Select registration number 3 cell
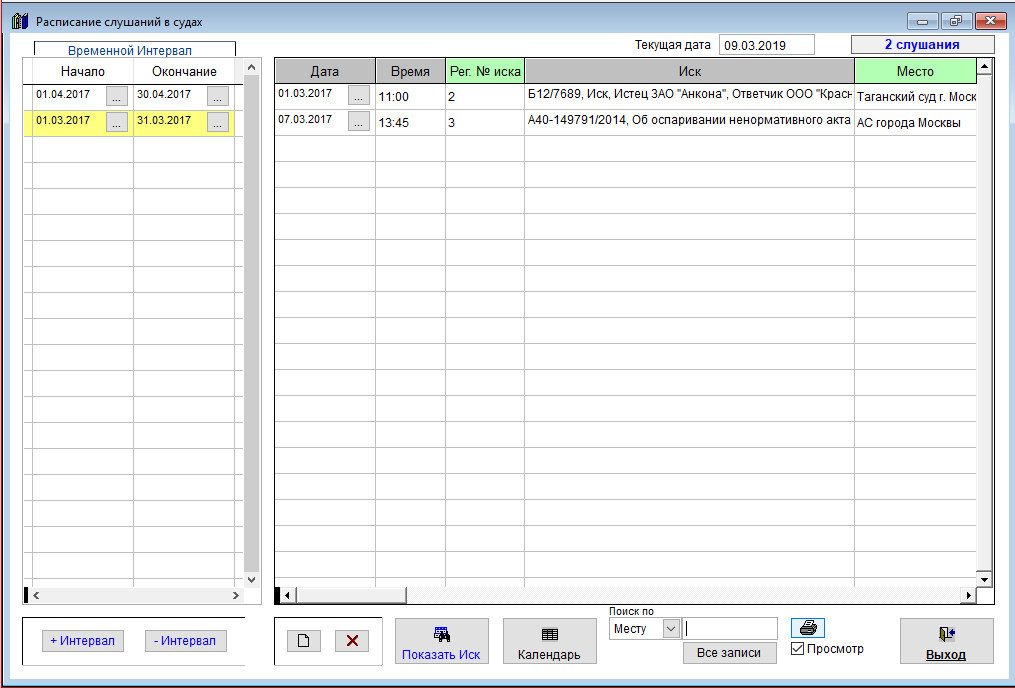The width and height of the screenshot is (1015, 688). click(x=485, y=122)
